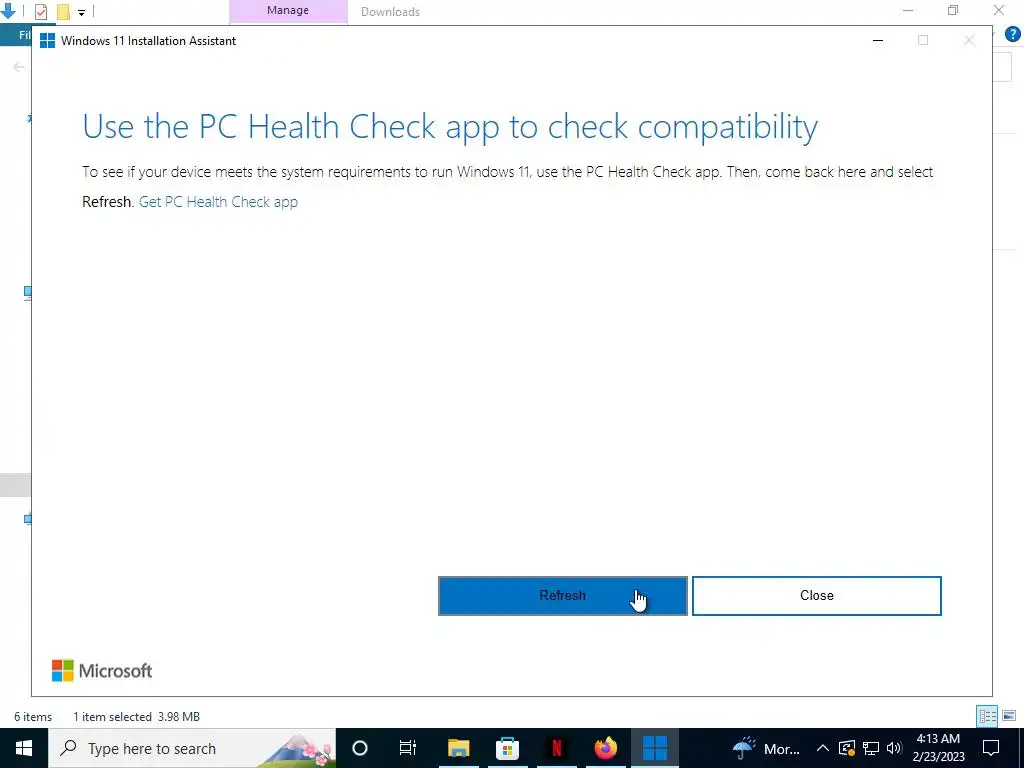Open Task View on the taskbar
The image size is (1024, 768).
click(x=408, y=748)
